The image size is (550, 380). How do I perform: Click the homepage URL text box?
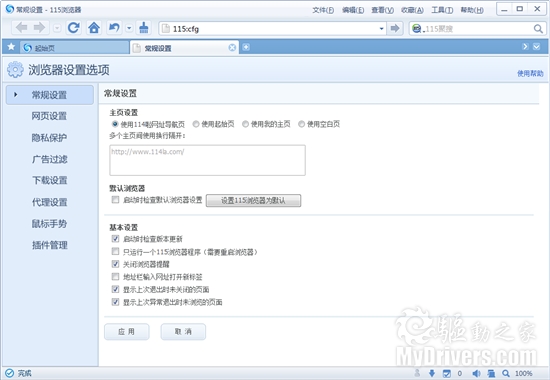click(207, 160)
